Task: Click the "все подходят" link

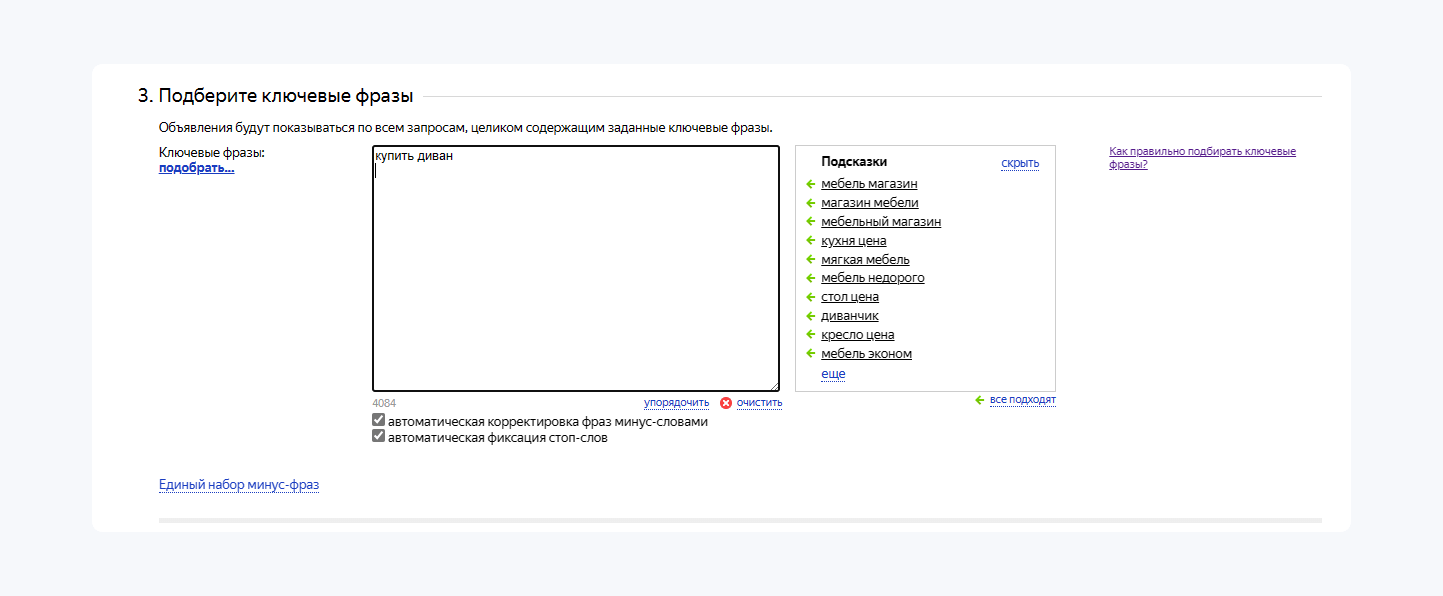Action: pyautogui.click(x=1023, y=400)
